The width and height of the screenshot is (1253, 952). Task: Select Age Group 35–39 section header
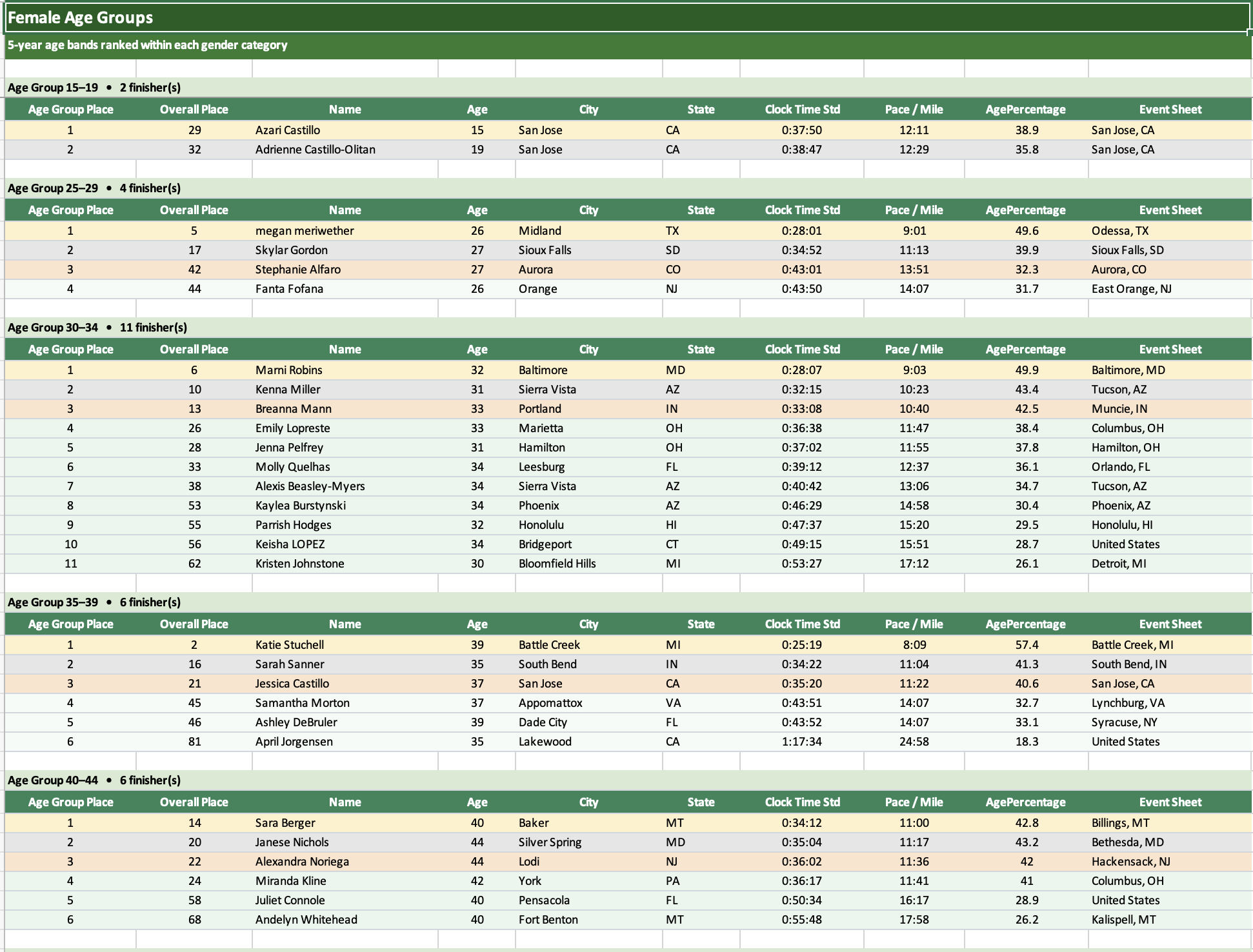94,602
